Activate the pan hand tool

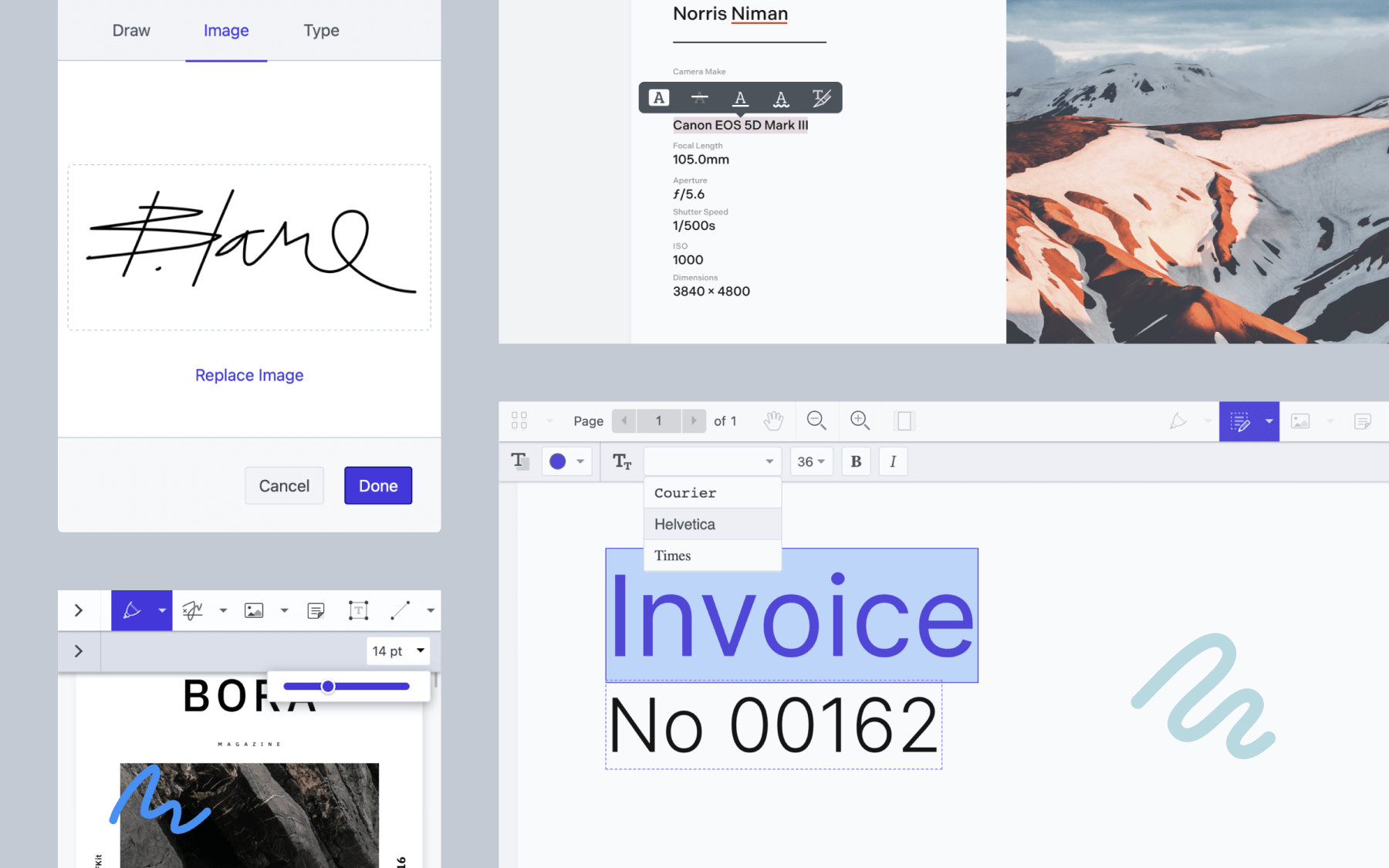pyautogui.click(x=773, y=420)
